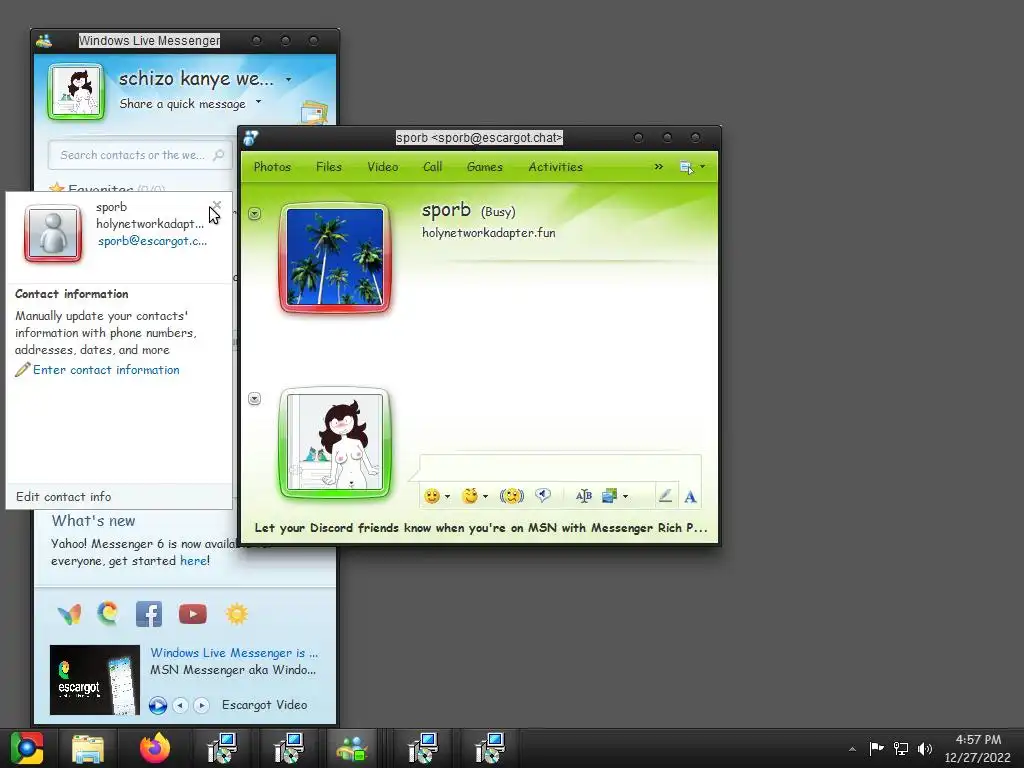Click the What's new heading
The height and width of the screenshot is (768, 1024).
click(93, 520)
